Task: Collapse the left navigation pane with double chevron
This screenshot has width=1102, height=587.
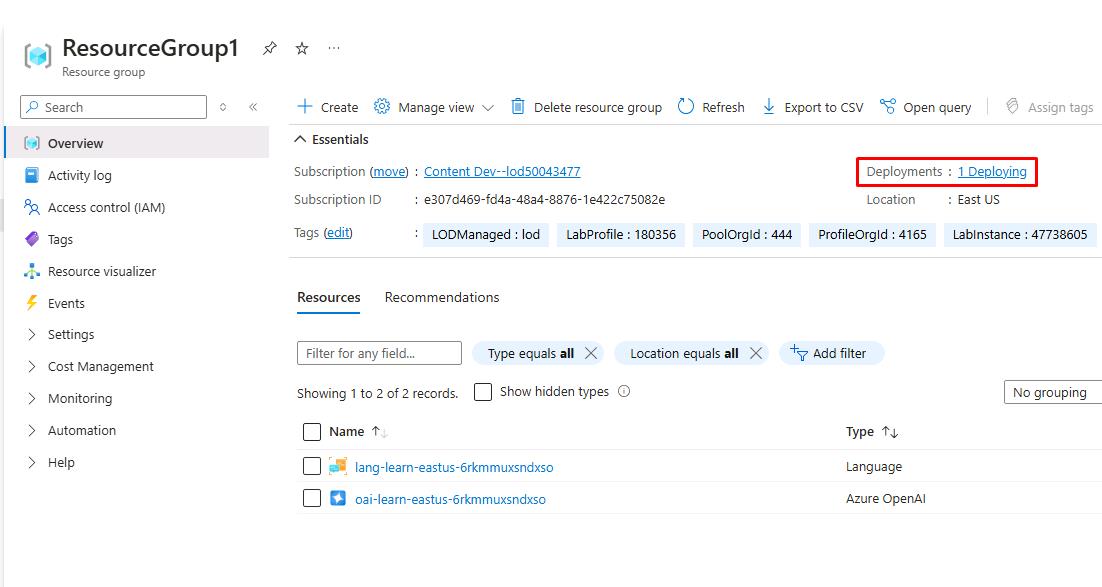Action: (x=253, y=107)
